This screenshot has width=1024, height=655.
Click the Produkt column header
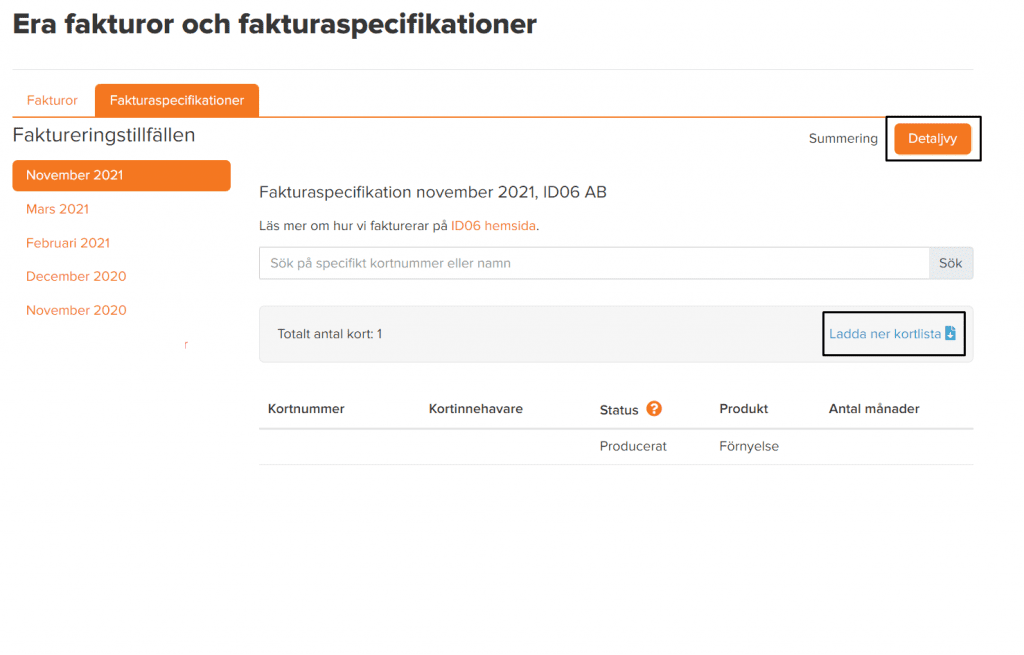pos(743,409)
